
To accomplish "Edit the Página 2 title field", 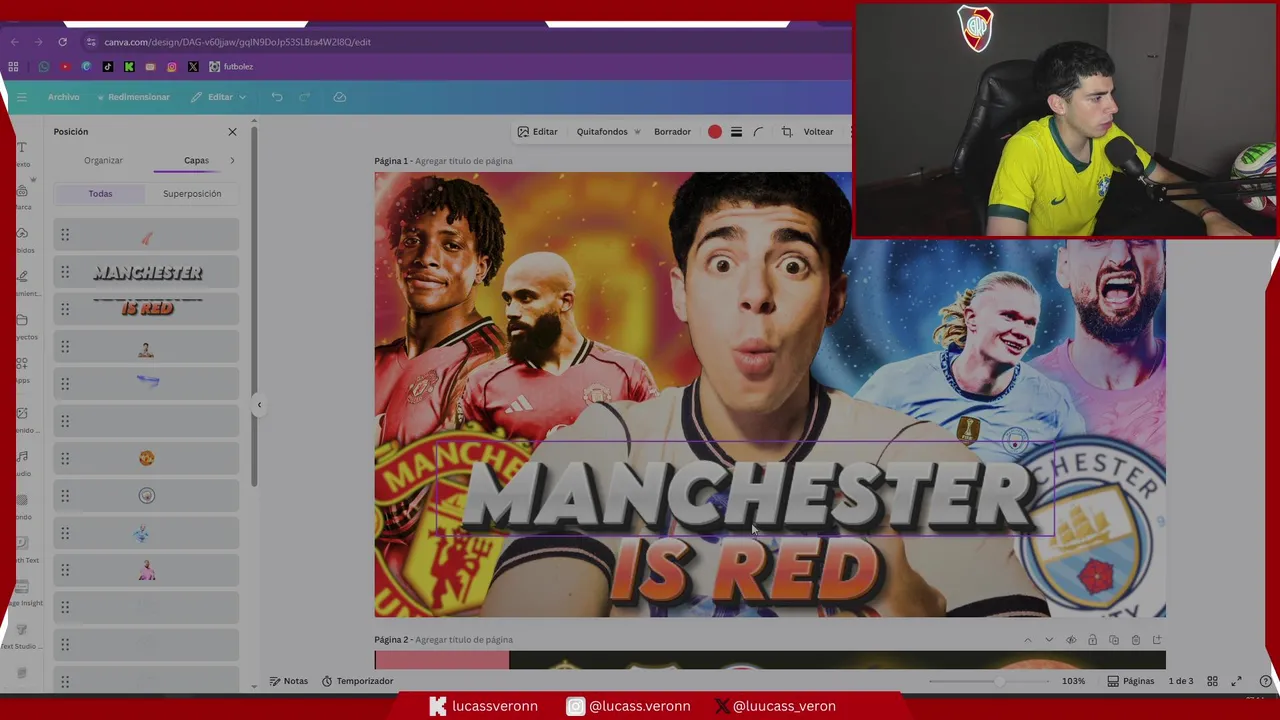I will pyautogui.click(x=463, y=640).
